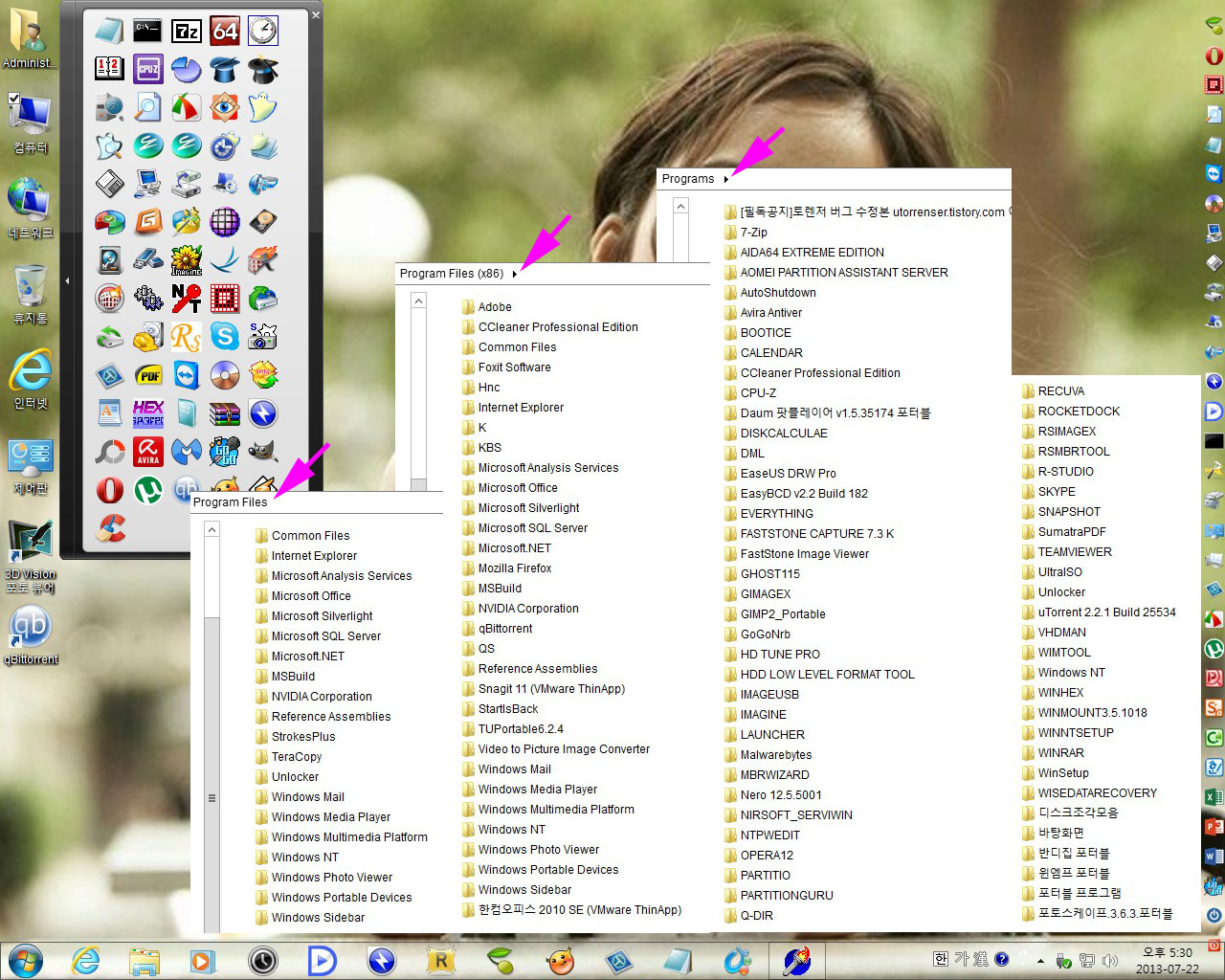Open the Program Files (x86) menu header

pyautogui.click(x=452, y=274)
